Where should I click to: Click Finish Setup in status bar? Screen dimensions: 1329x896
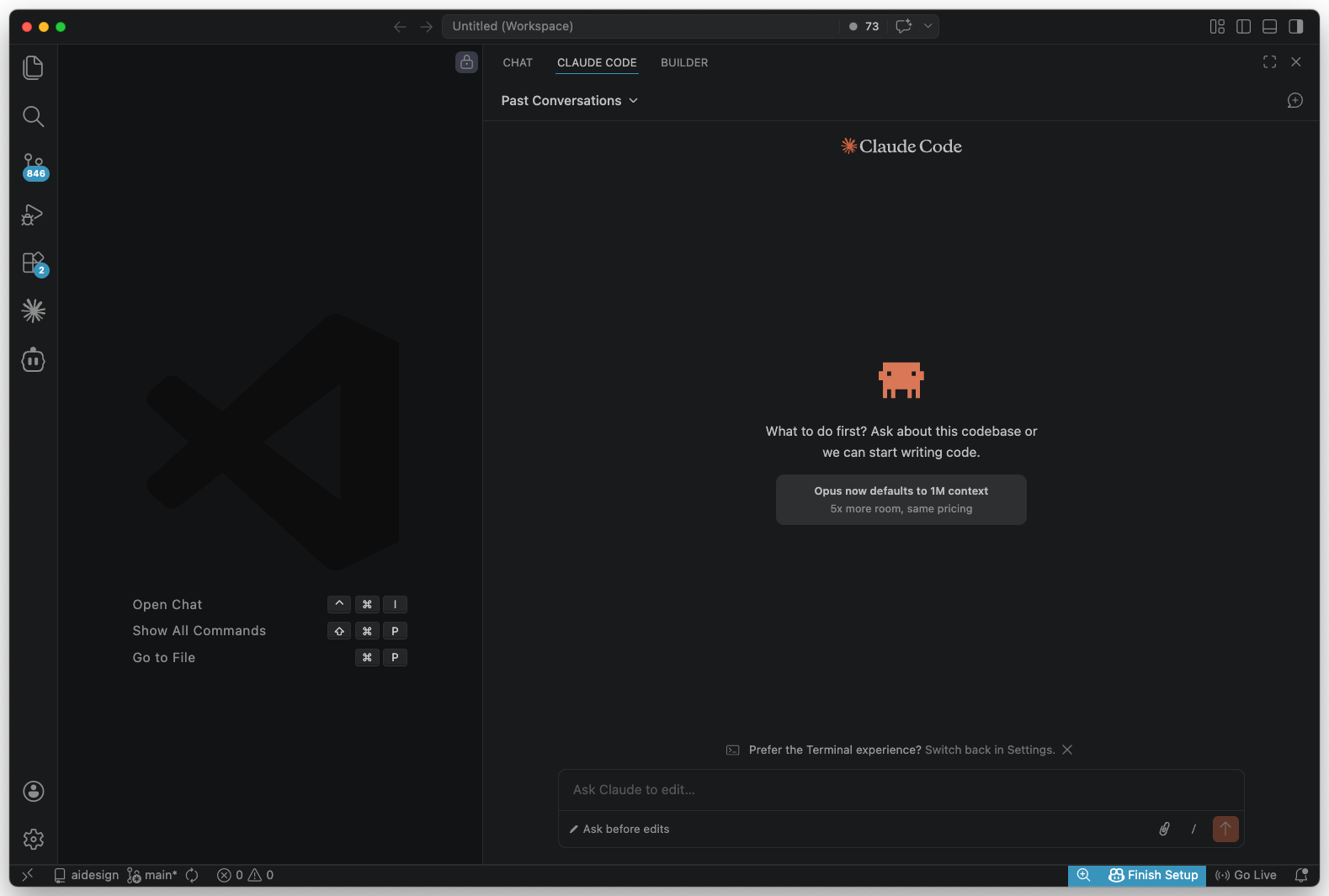point(1153,875)
